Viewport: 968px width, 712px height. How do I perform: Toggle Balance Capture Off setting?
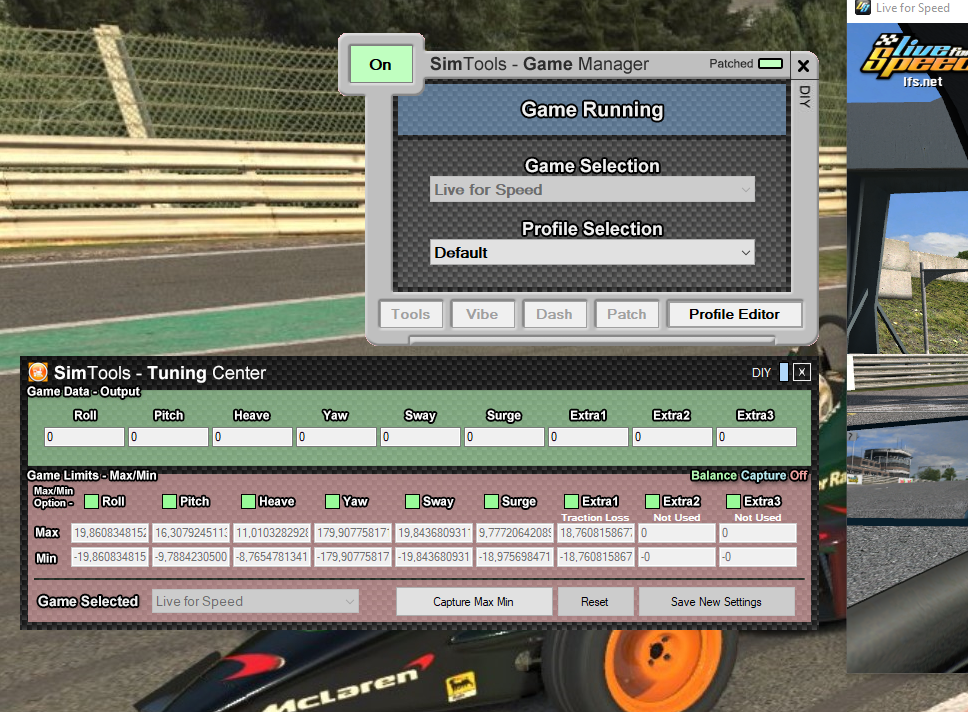(x=749, y=475)
